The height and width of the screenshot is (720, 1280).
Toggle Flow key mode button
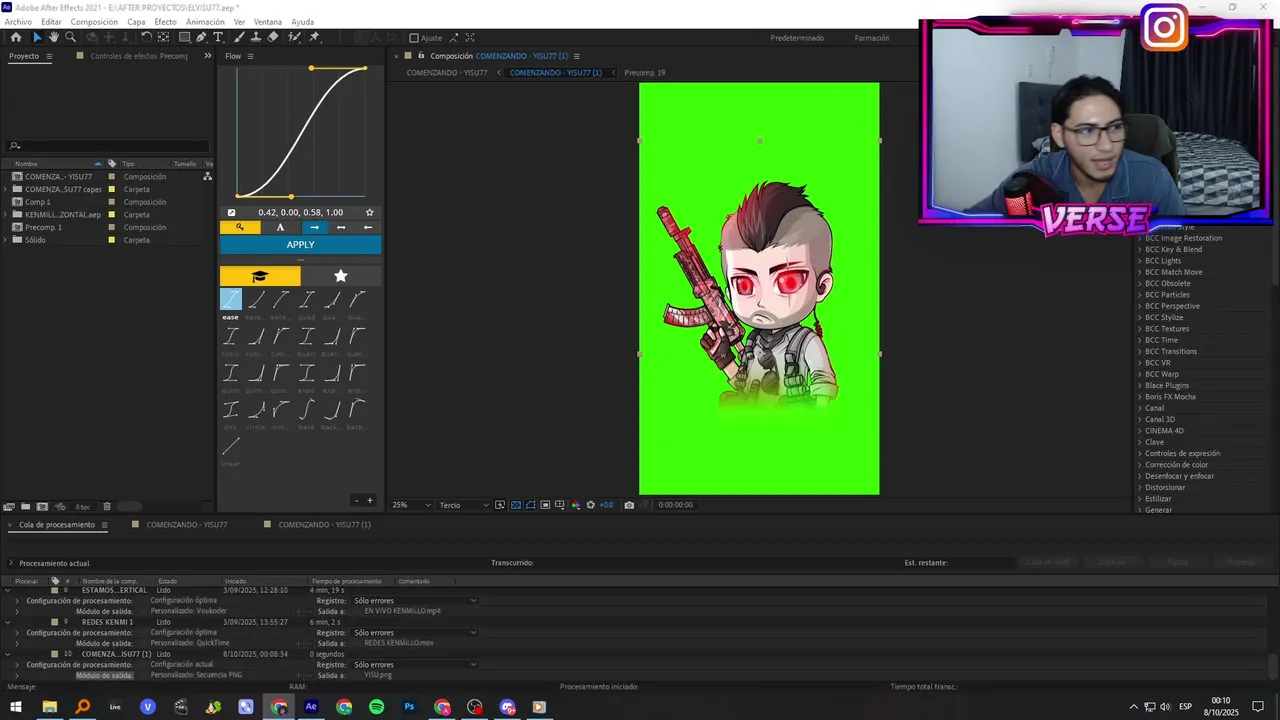tap(240, 227)
